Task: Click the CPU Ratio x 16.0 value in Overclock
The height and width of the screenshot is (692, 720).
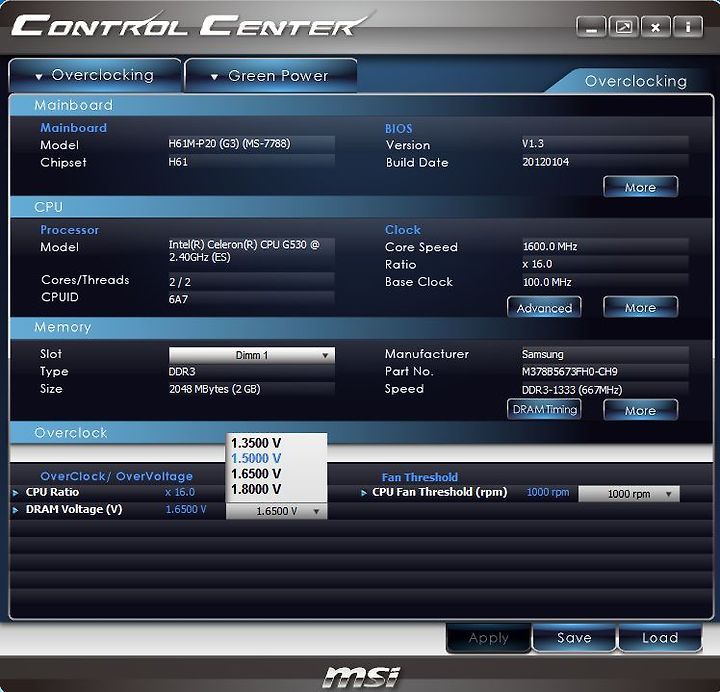Action: [x=180, y=492]
